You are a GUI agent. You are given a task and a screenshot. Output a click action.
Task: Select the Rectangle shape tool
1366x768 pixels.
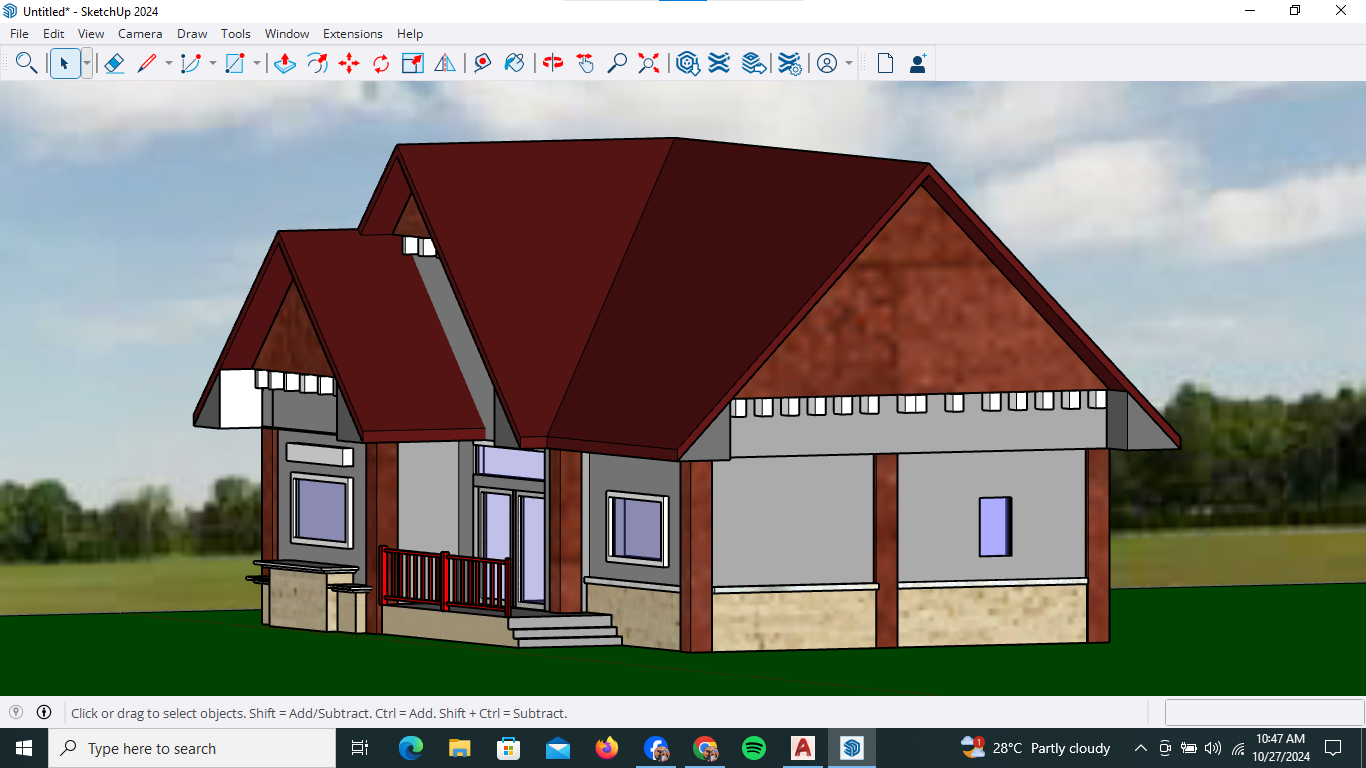point(235,63)
